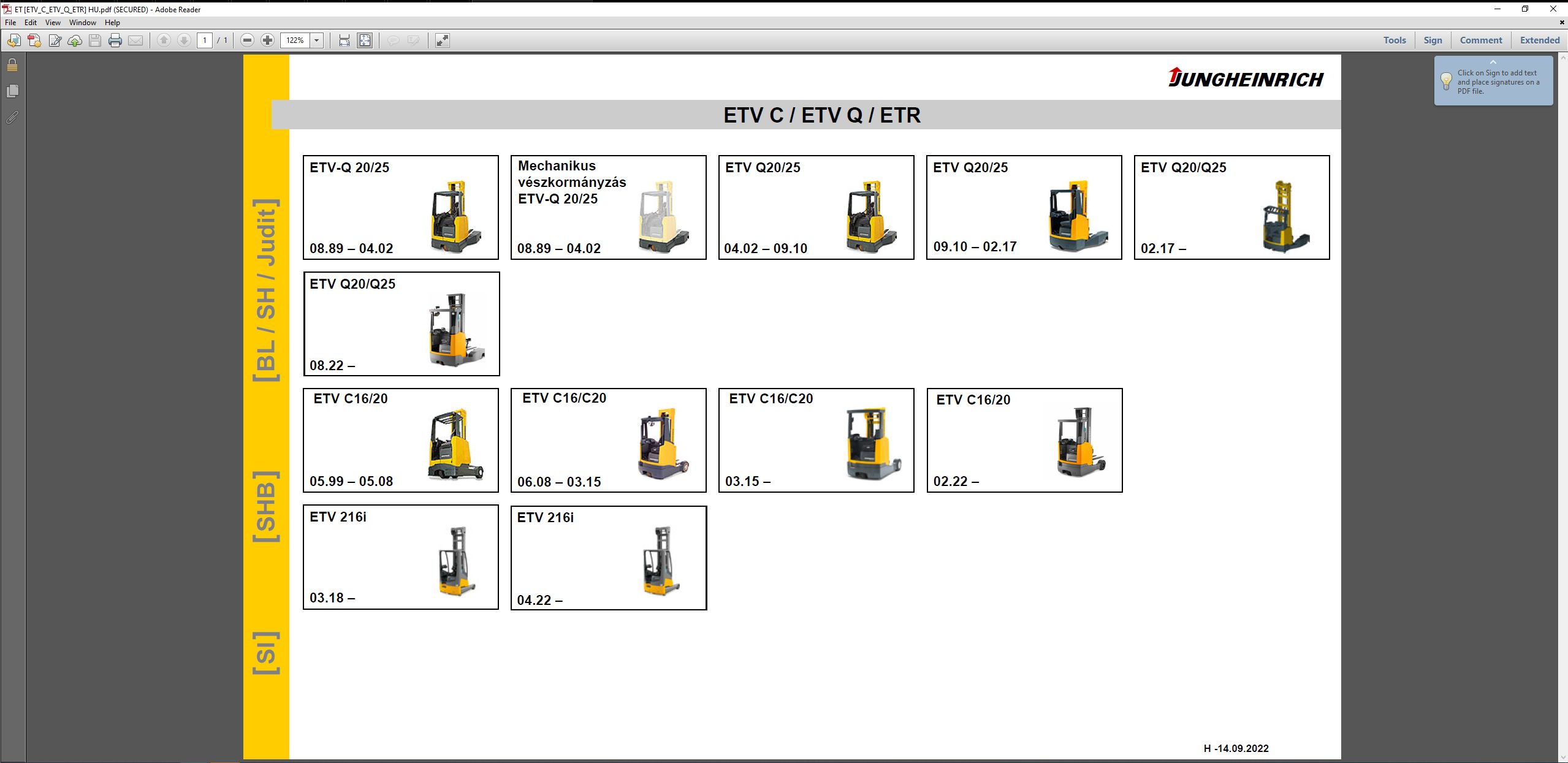Click the [BL / SH / Judit] sidebar label
This screenshot has height=763, width=1568.
pos(267,290)
